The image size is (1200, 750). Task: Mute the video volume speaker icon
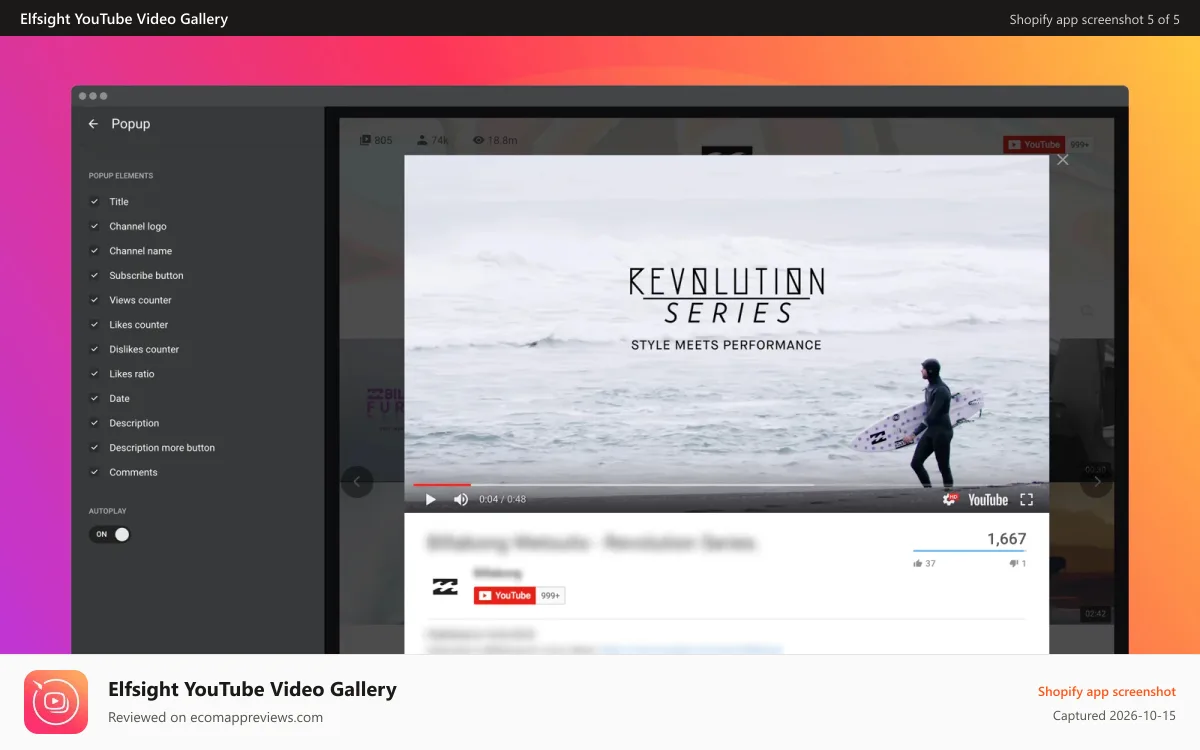pyautogui.click(x=461, y=499)
